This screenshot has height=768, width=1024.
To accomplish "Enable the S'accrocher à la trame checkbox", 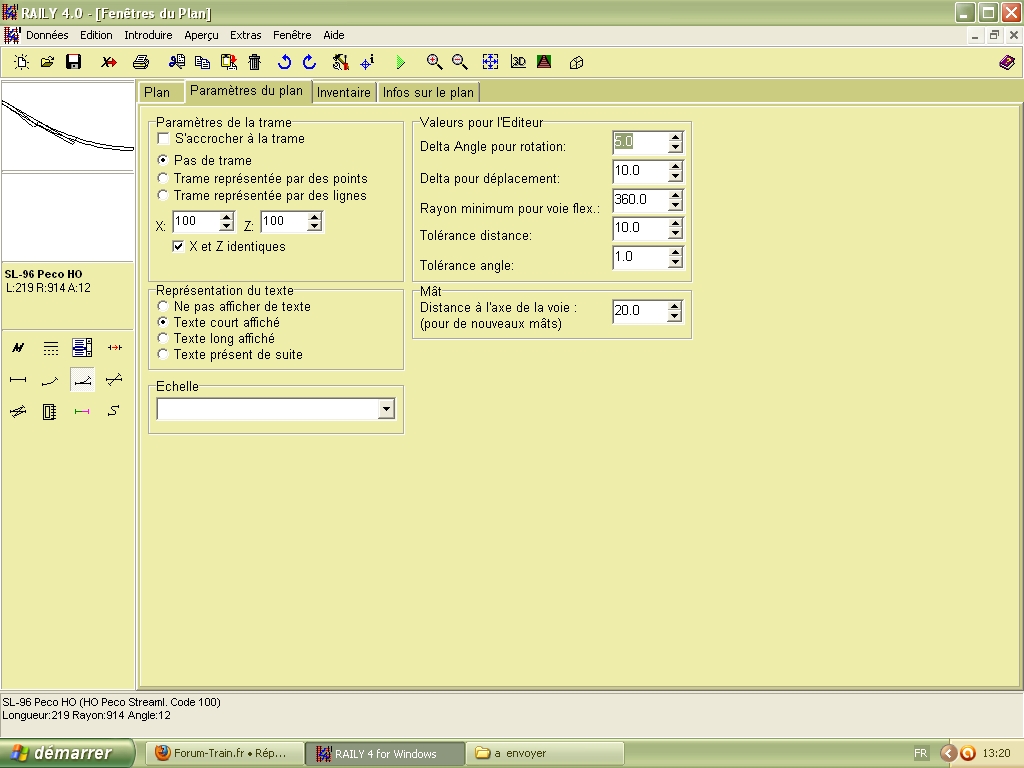I will pyautogui.click(x=163, y=138).
